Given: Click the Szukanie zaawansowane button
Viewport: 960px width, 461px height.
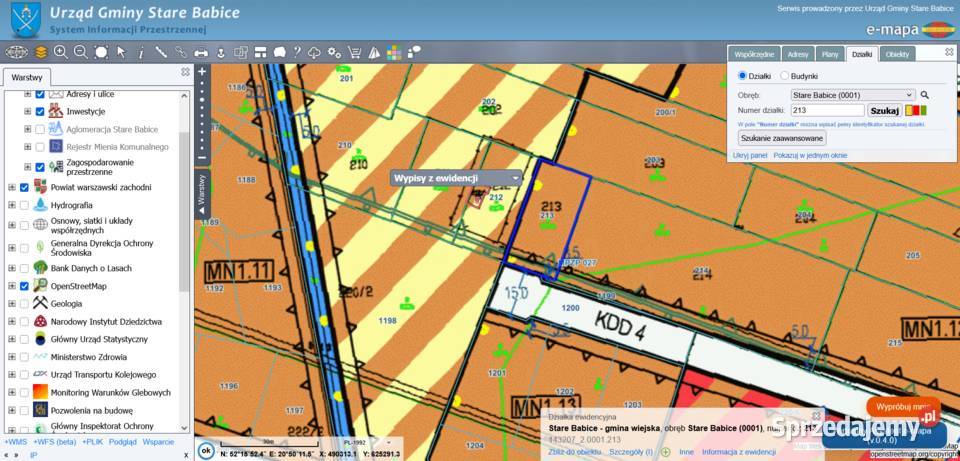Looking at the screenshot, I should [782, 138].
